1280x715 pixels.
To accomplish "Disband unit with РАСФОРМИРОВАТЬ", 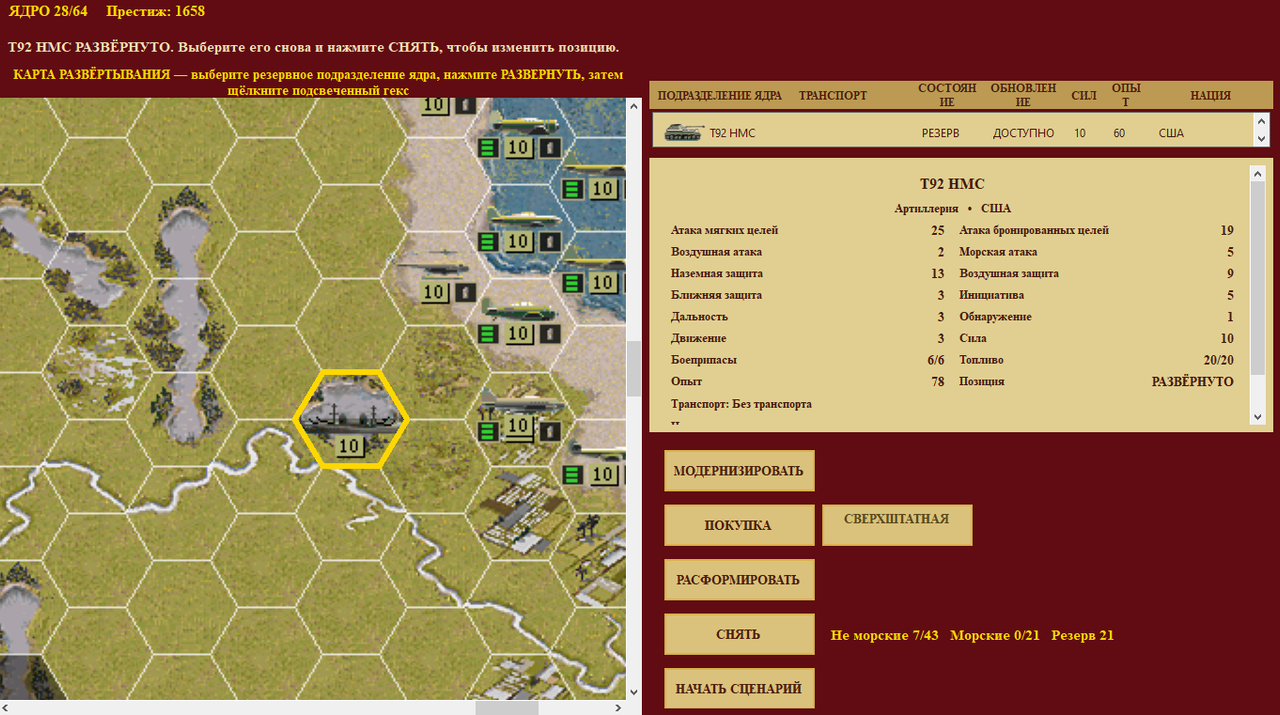I will [739, 579].
